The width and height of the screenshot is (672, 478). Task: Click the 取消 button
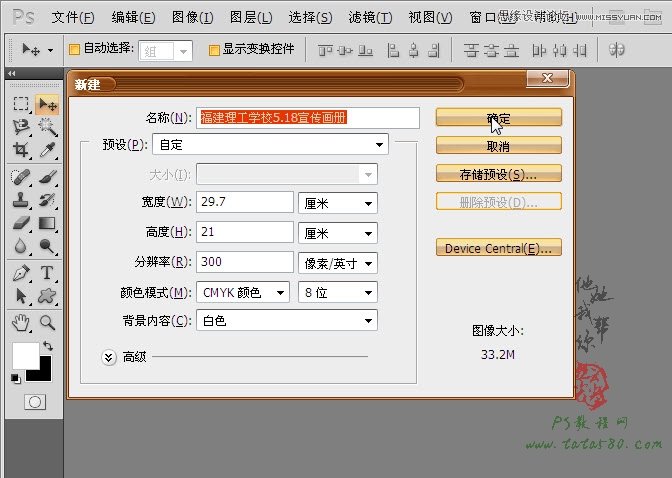pyautogui.click(x=499, y=145)
